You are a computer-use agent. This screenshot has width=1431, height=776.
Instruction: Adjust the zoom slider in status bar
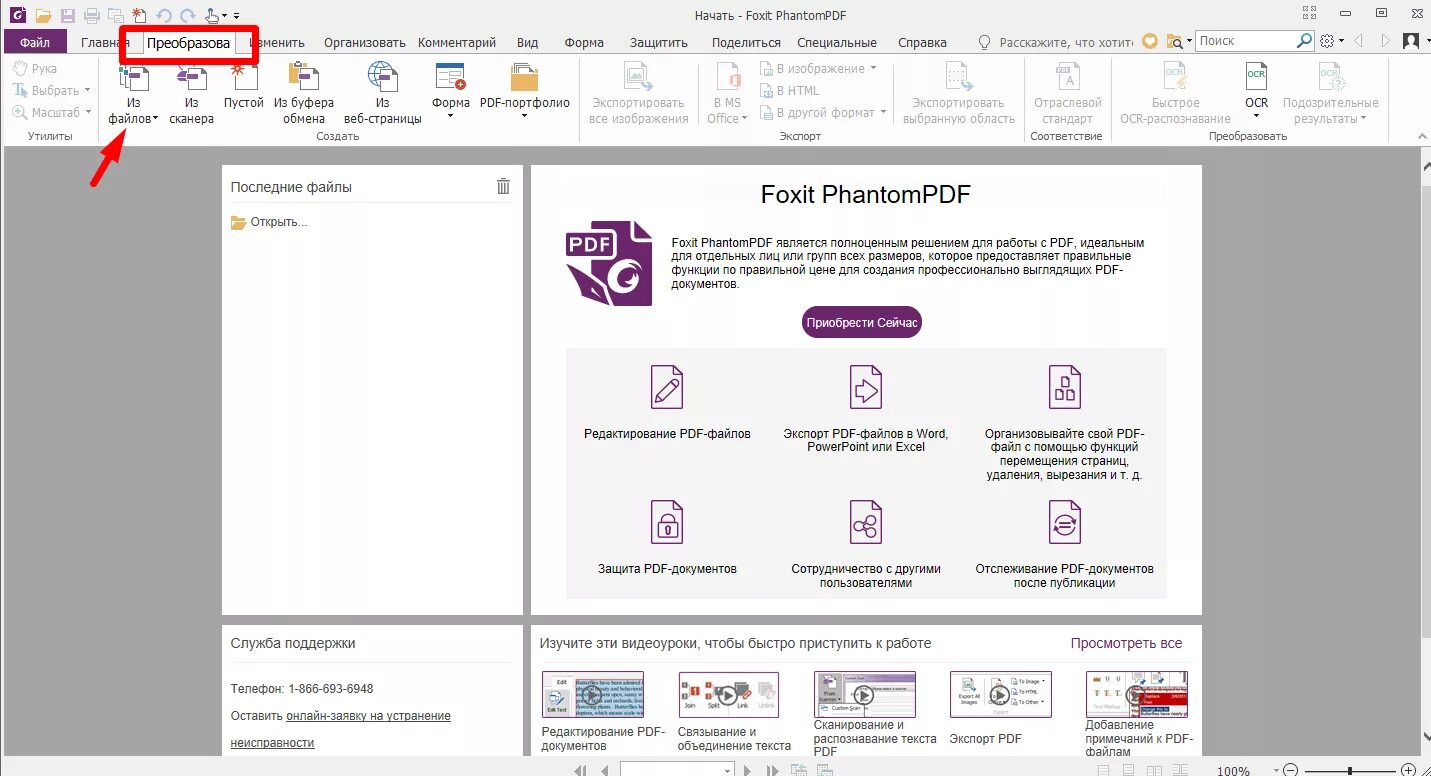(x=1350, y=770)
